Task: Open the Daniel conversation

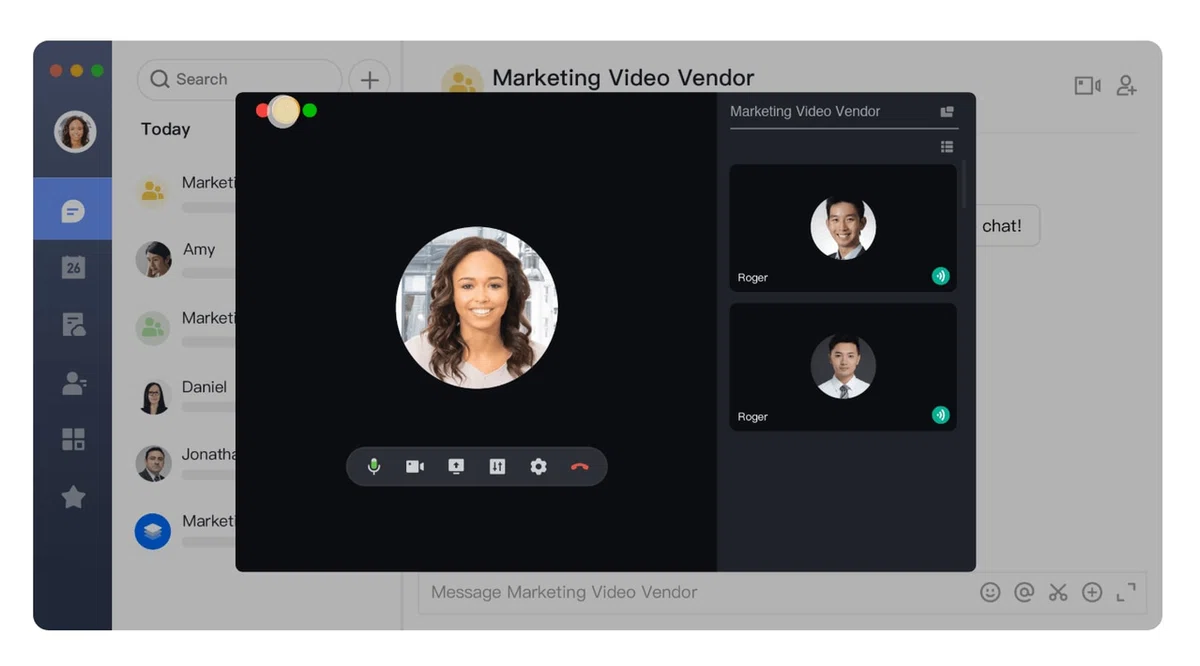Action: tap(186, 396)
